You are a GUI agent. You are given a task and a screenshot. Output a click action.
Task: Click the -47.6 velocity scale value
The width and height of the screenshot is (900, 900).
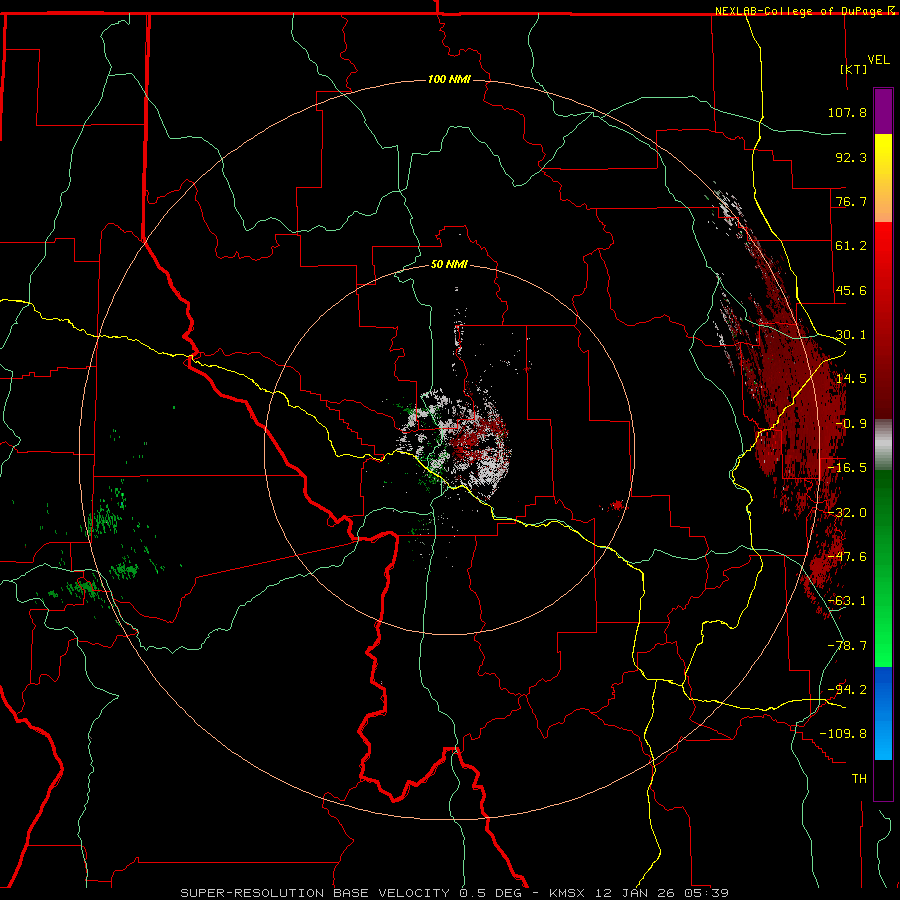[847, 557]
